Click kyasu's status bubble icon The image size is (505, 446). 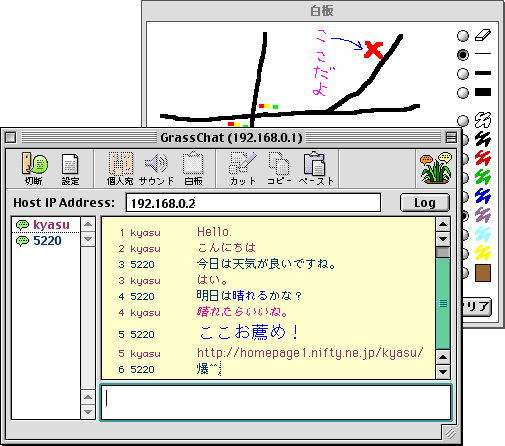(x=22, y=225)
